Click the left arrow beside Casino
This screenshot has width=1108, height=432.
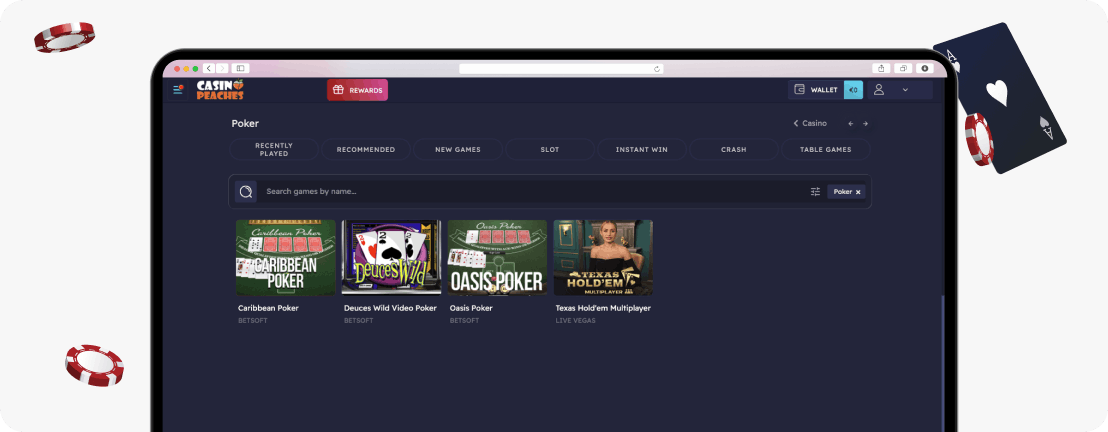pos(851,124)
